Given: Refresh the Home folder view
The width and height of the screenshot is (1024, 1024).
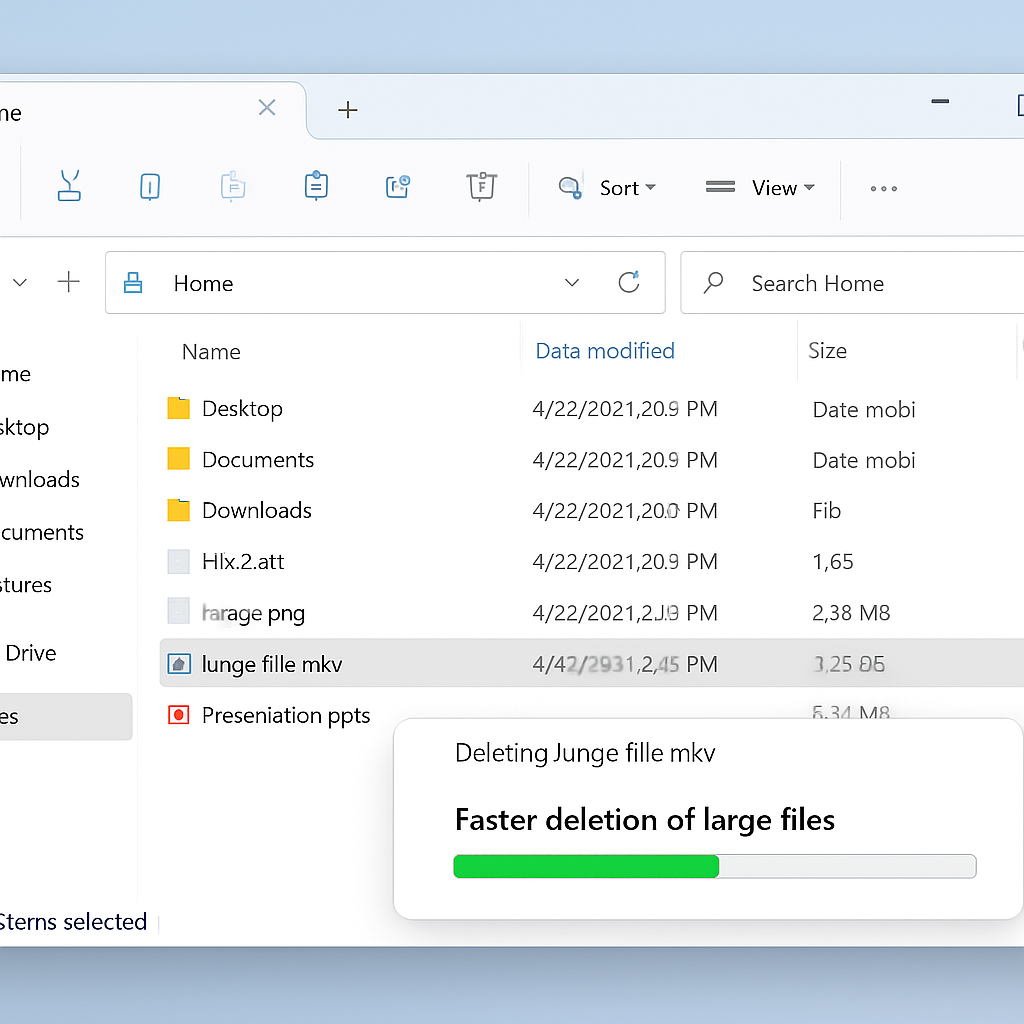Looking at the screenshot, I should (x=629, y=282).
